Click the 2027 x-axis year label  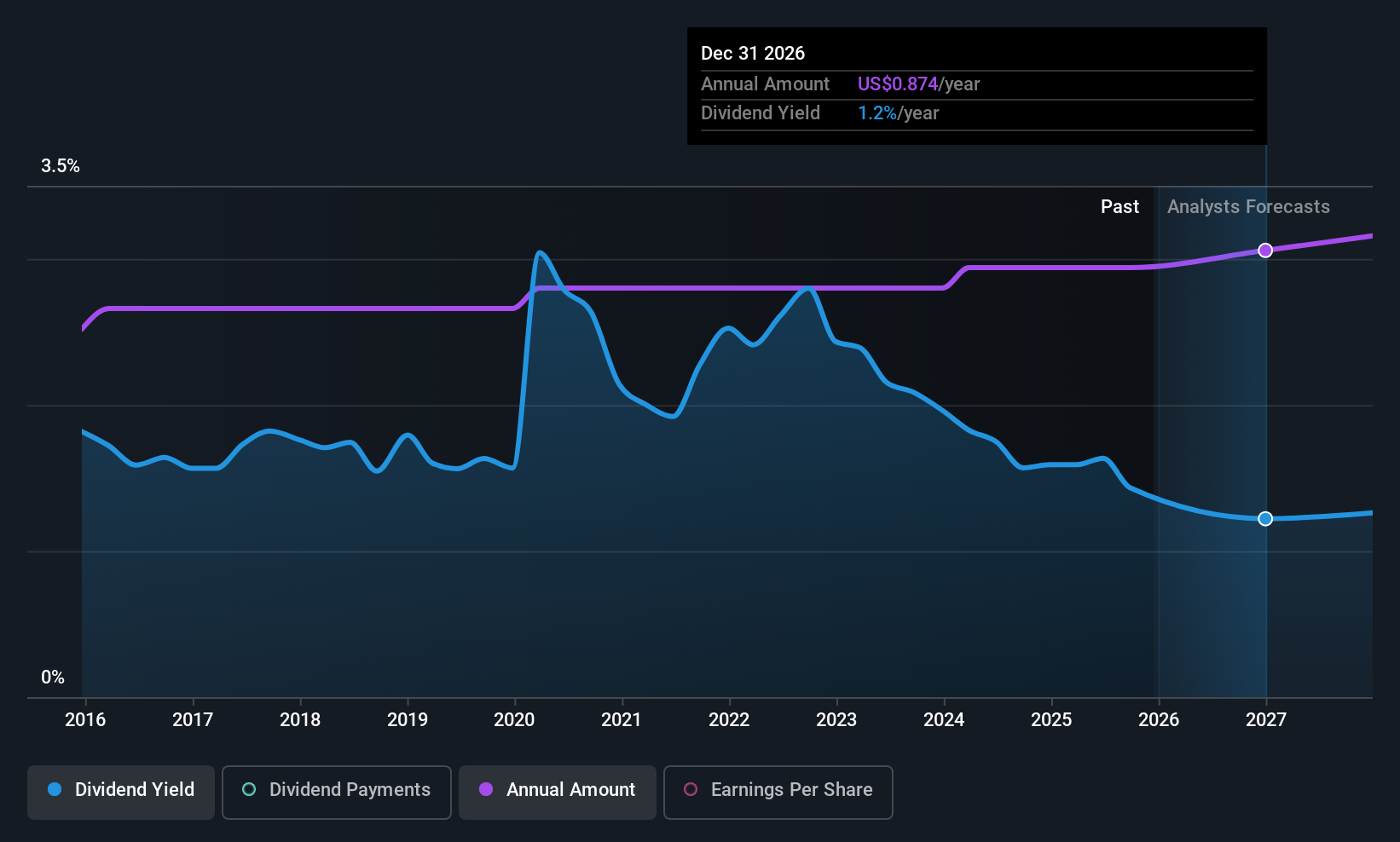coord(1265,720)
